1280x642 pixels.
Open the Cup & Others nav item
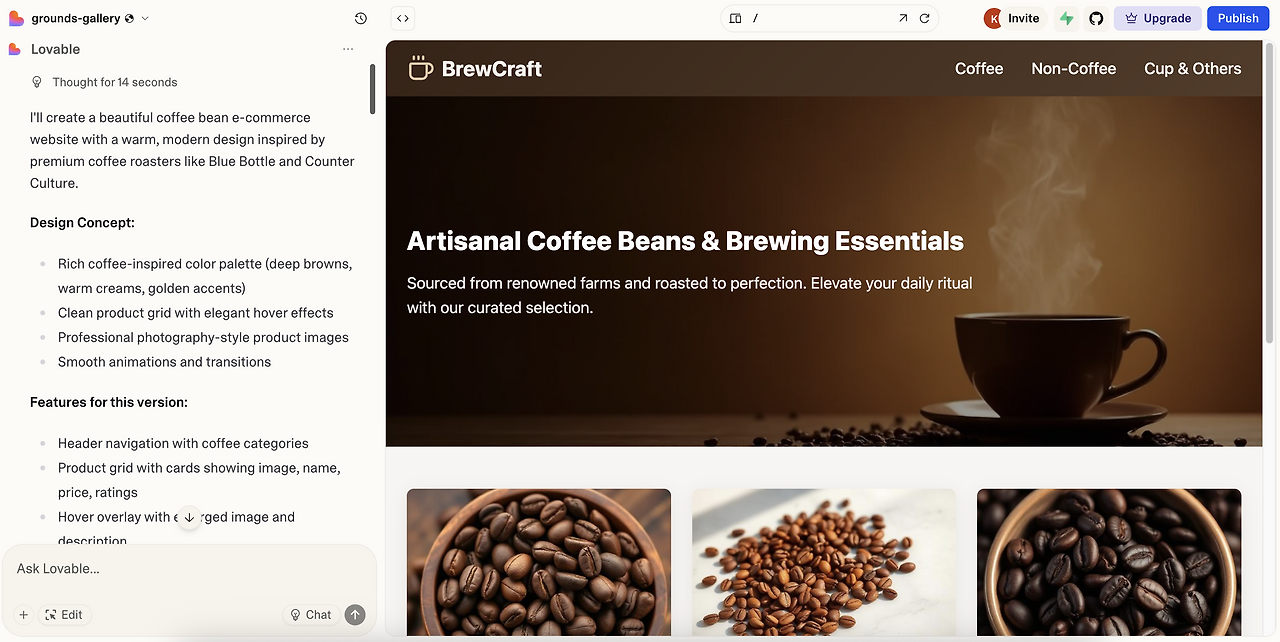(1193, 69)
